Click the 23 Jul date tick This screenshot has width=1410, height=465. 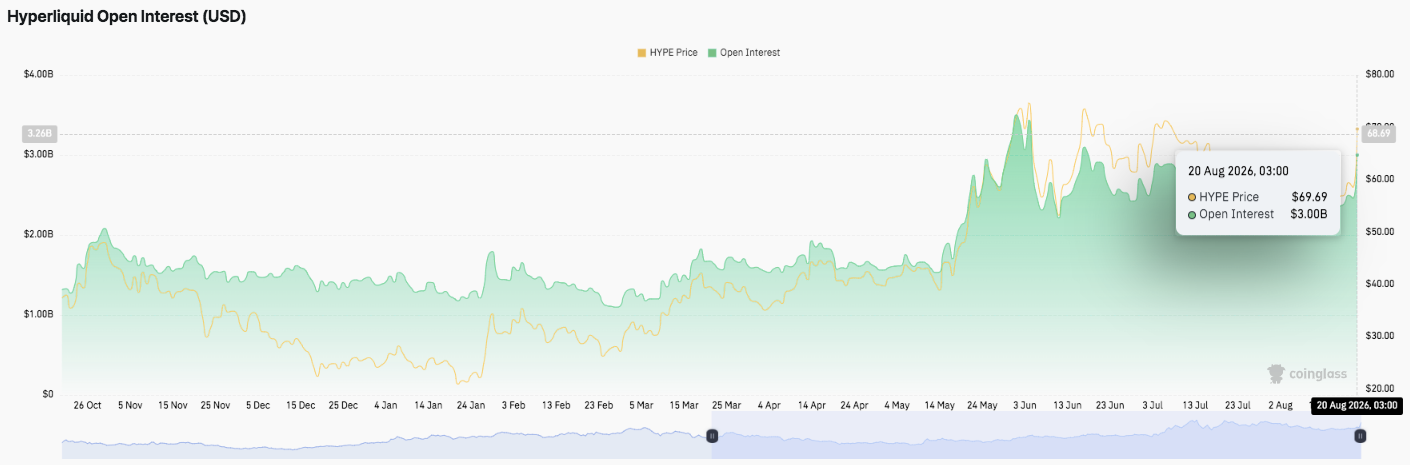(x=1238, y=405)
